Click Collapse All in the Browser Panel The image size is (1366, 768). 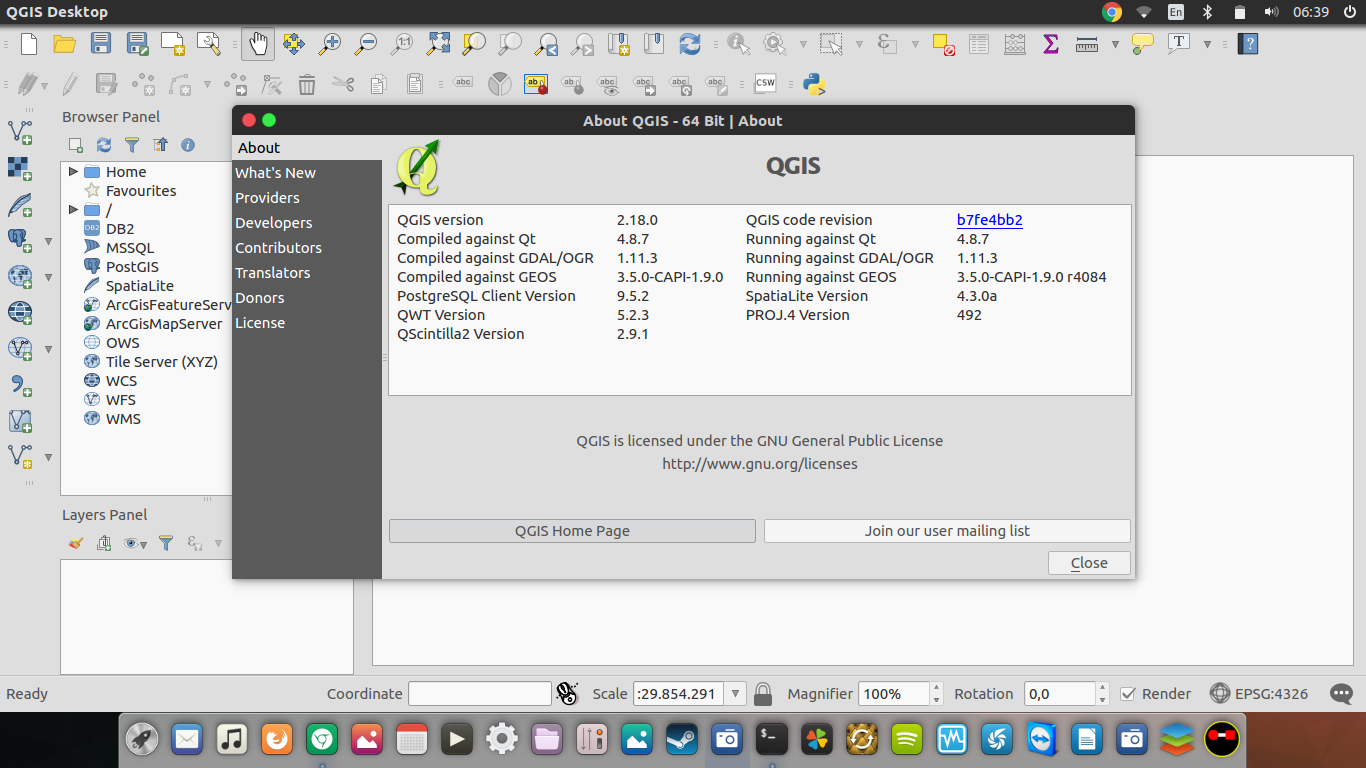click(159, 145)
